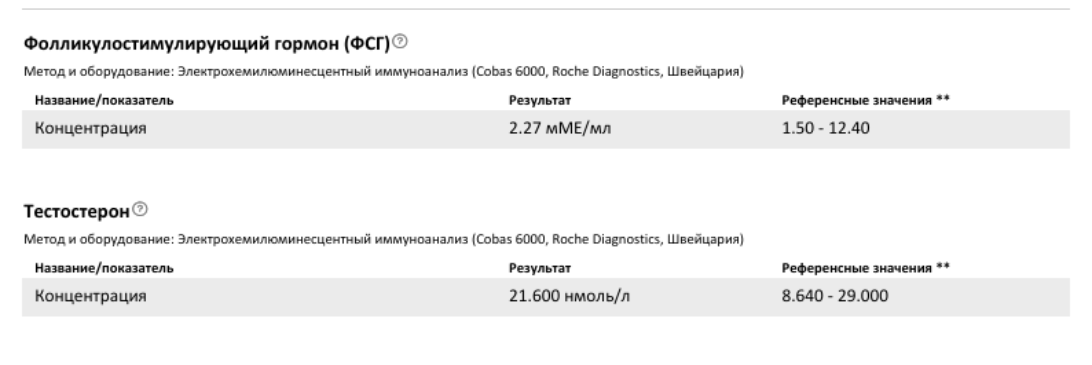Click Концентрация in the ФСГ table row
This screenshot has height=365, width=1092.
(x=91, y=129)
